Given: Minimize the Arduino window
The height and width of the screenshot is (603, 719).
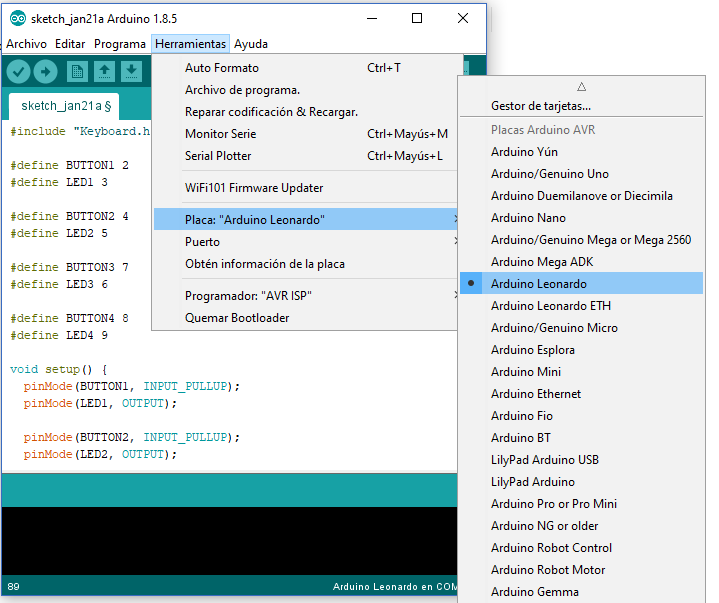Looking at the screenshot, I should (x=372, y=18).
